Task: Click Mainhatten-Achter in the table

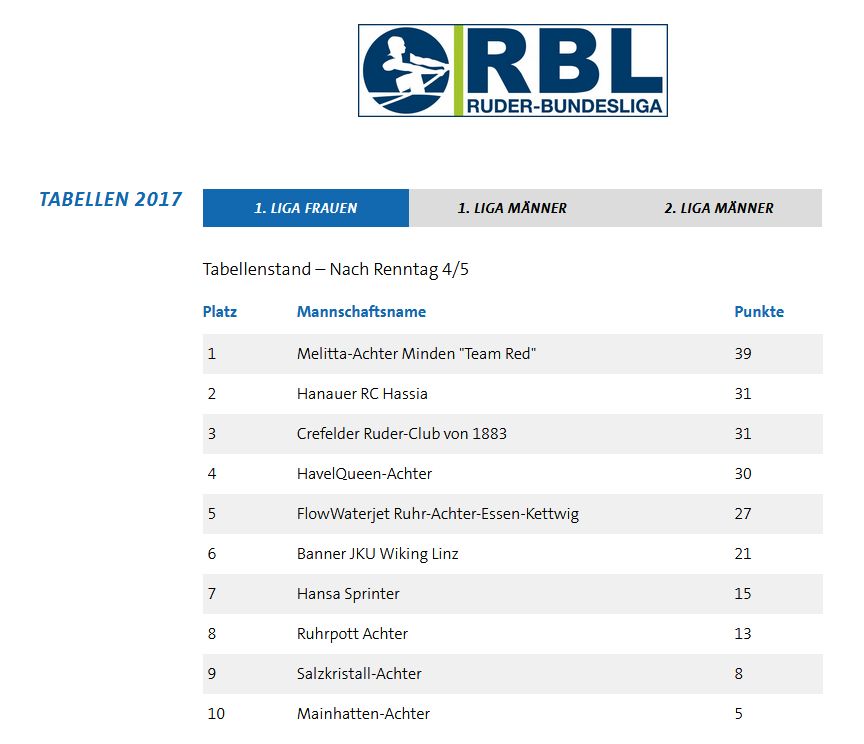Action: tap(363, 714)
